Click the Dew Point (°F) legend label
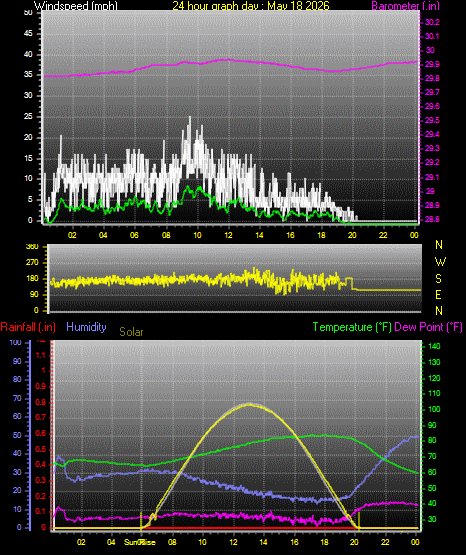 point(428,327)
